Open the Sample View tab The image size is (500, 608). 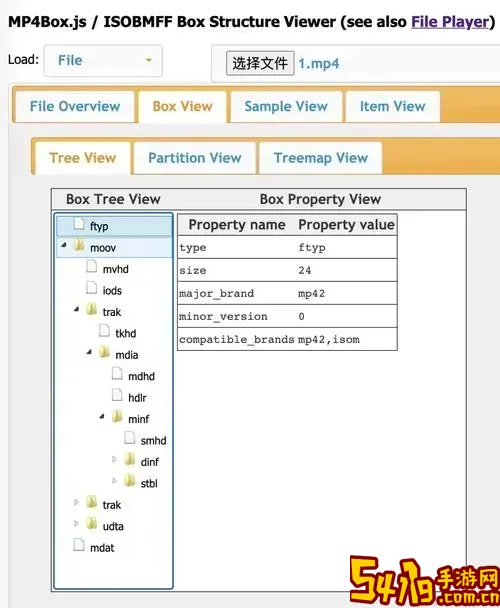point(286,107)
